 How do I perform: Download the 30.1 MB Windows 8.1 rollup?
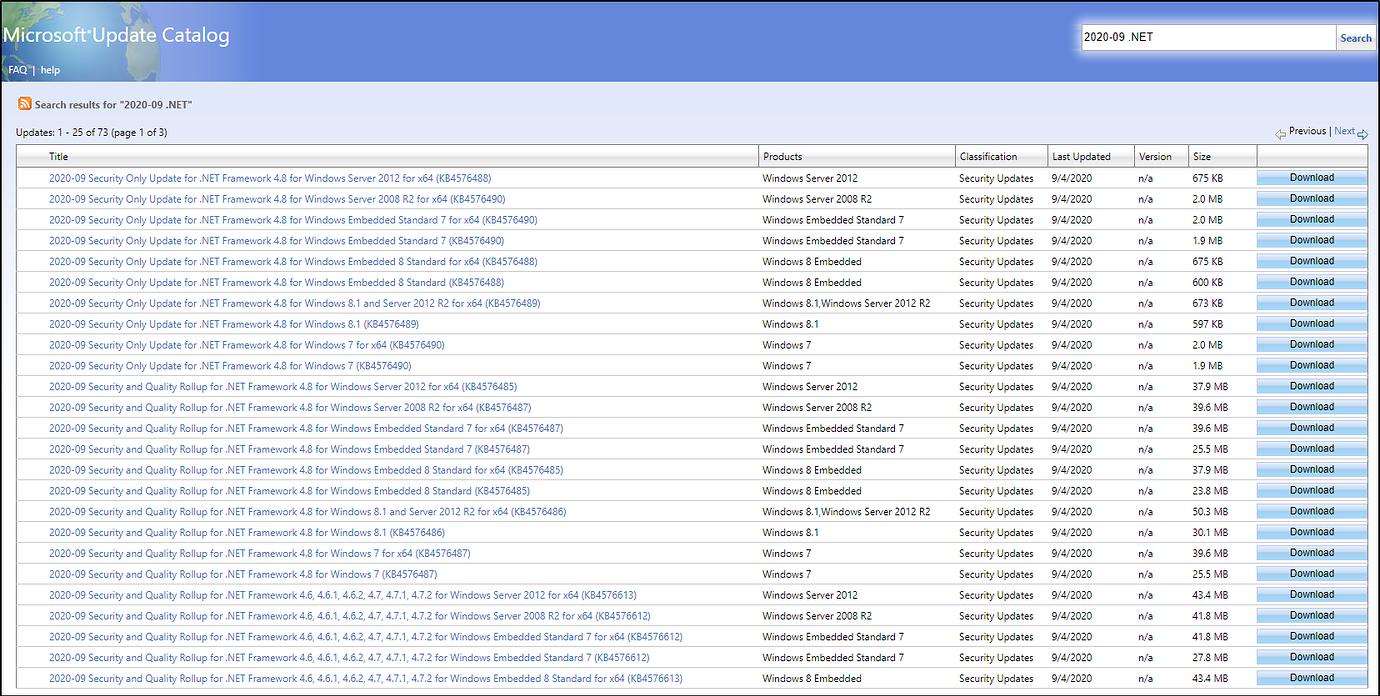pyautogui.click(x=1311, y=532)
